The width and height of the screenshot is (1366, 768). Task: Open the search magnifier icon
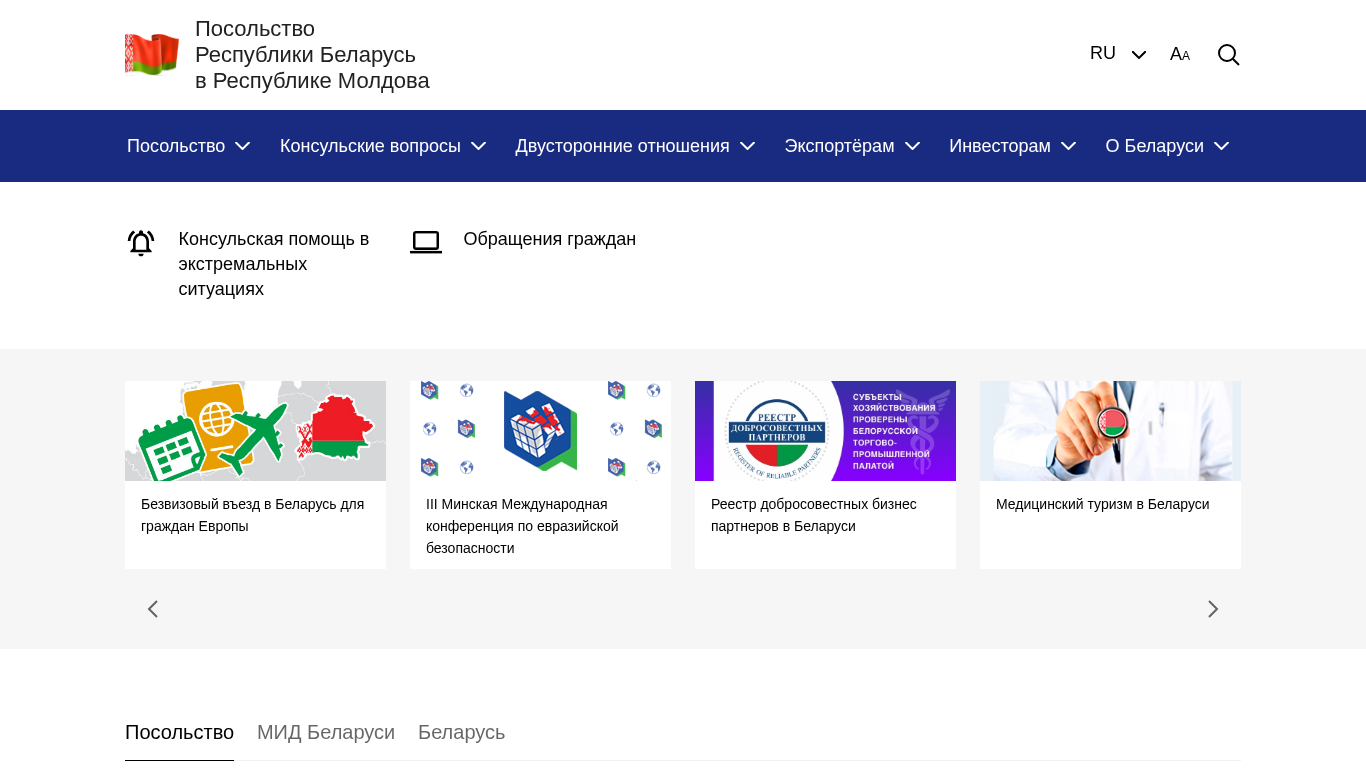coord(1228,55)
